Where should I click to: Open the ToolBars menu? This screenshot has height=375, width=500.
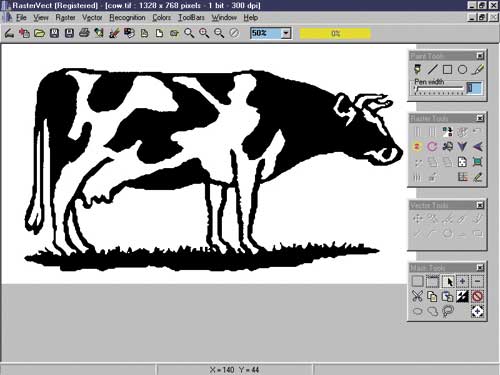[191, 17]
